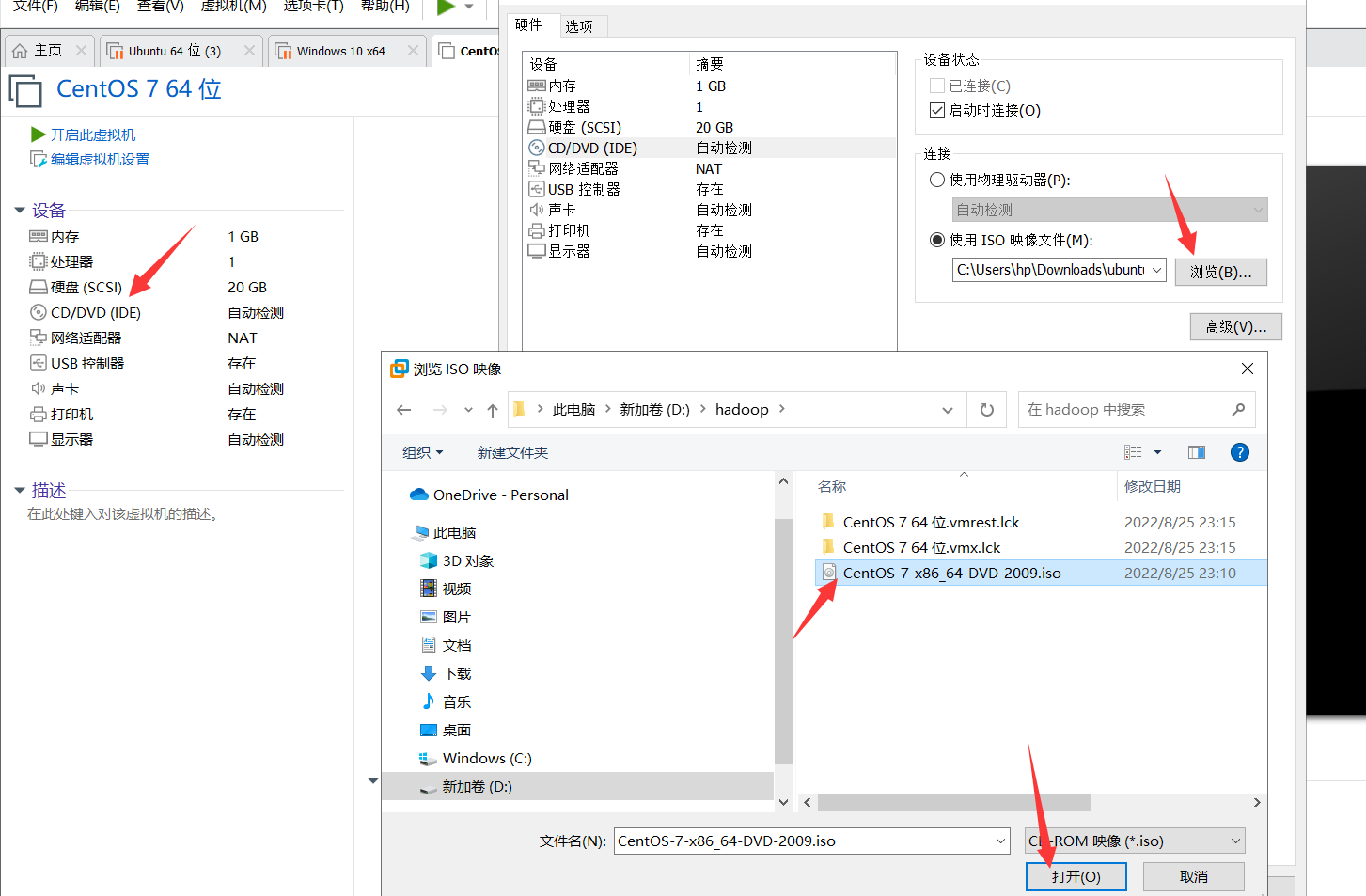The image size is (1366, 896).
Task: Open ISO path dropdown list
Action: click(1156, 270)
